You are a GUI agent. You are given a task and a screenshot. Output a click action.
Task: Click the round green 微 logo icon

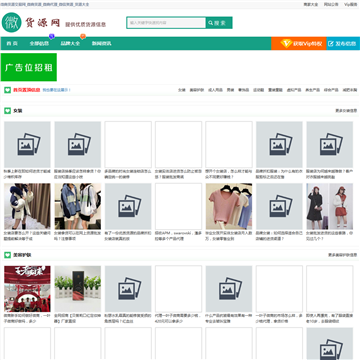coord(12,22)
